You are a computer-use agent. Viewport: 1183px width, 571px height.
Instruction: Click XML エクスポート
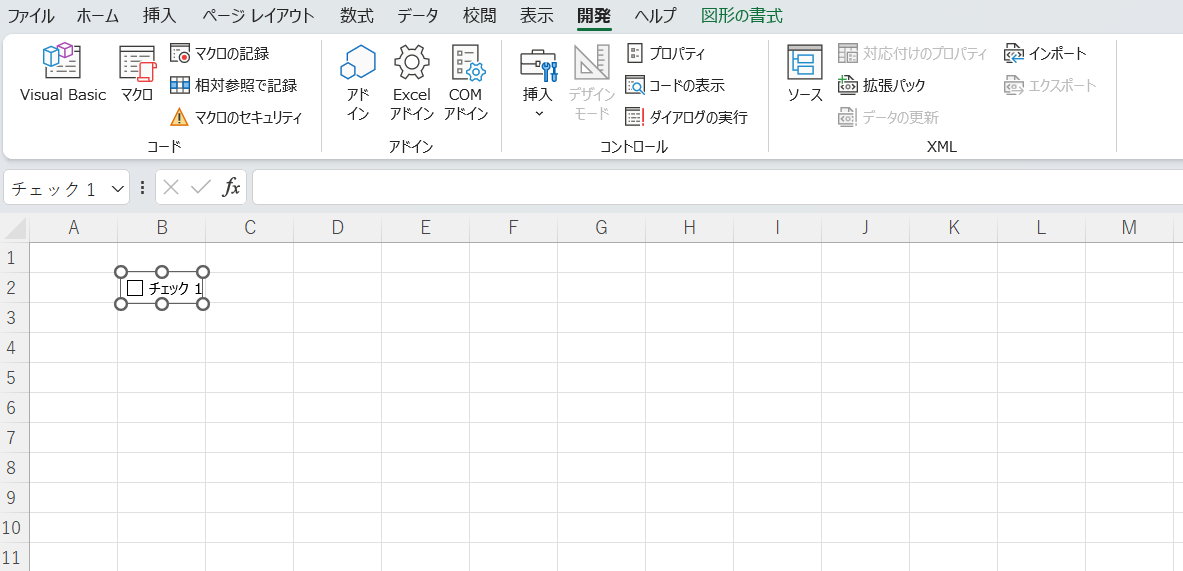click(x=1049, y=85)
